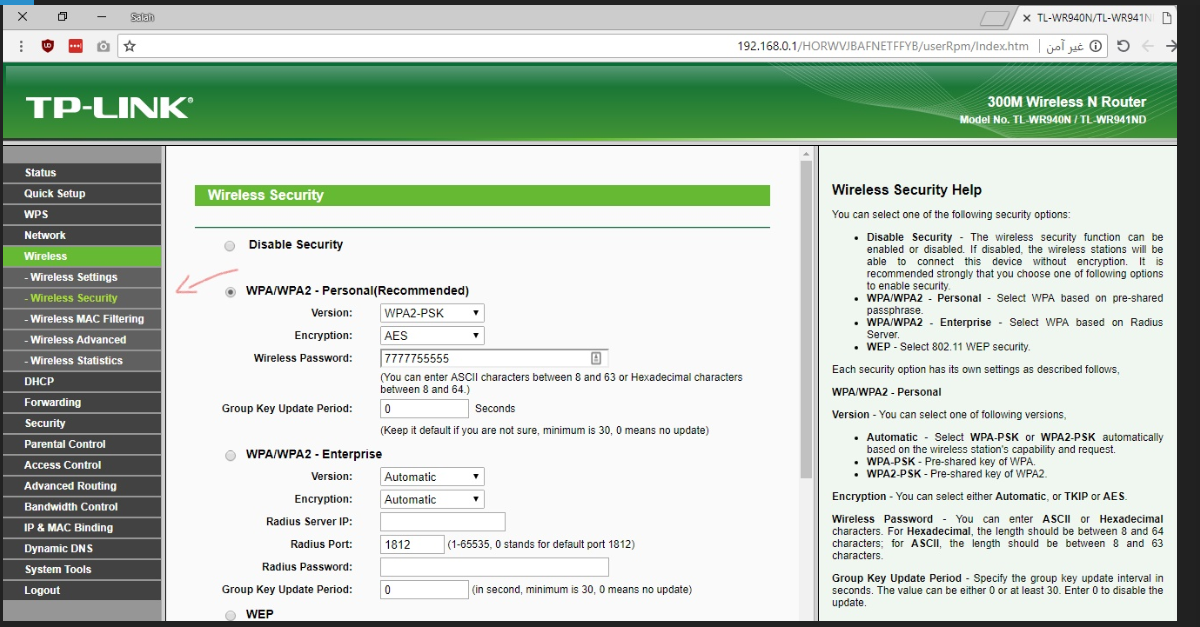Open the WPA2-PSK Version dropdown
The image size is (1200, 627).
[432, 313]
